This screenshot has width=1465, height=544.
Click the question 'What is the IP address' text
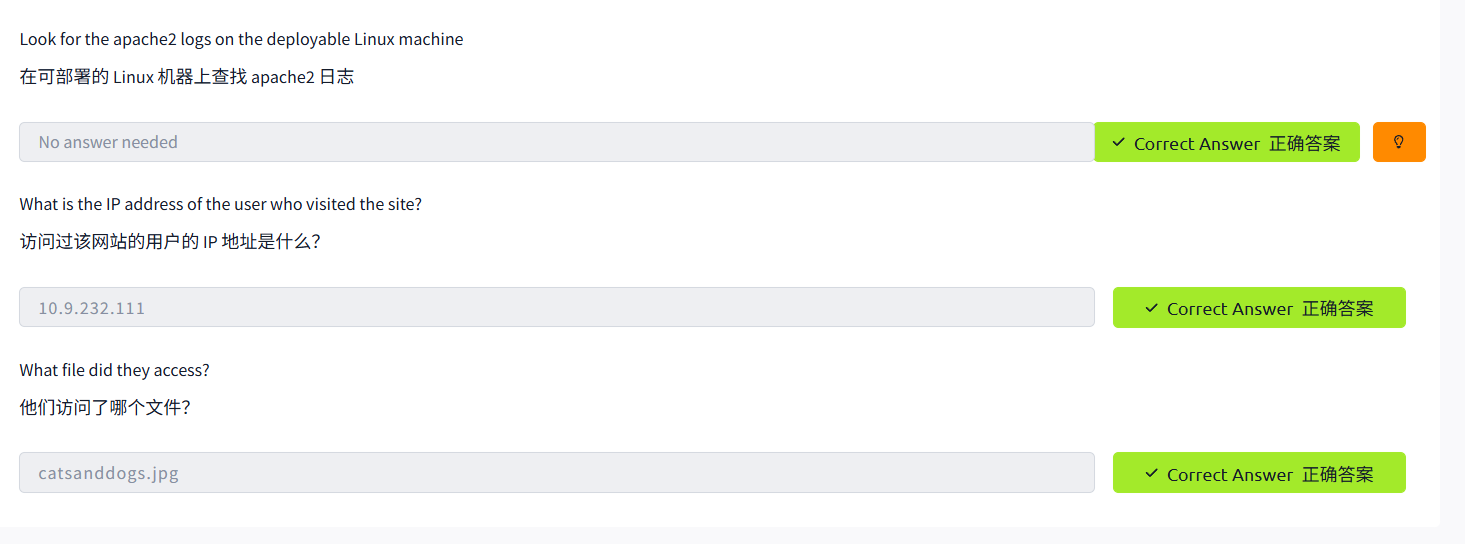click(220, 205)
